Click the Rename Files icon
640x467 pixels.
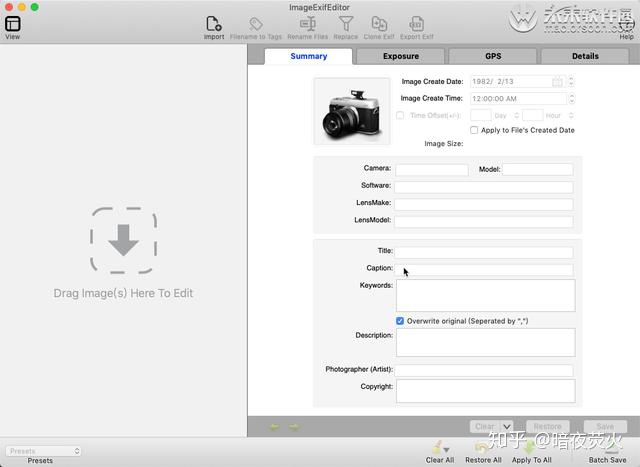tap(308, 24)
